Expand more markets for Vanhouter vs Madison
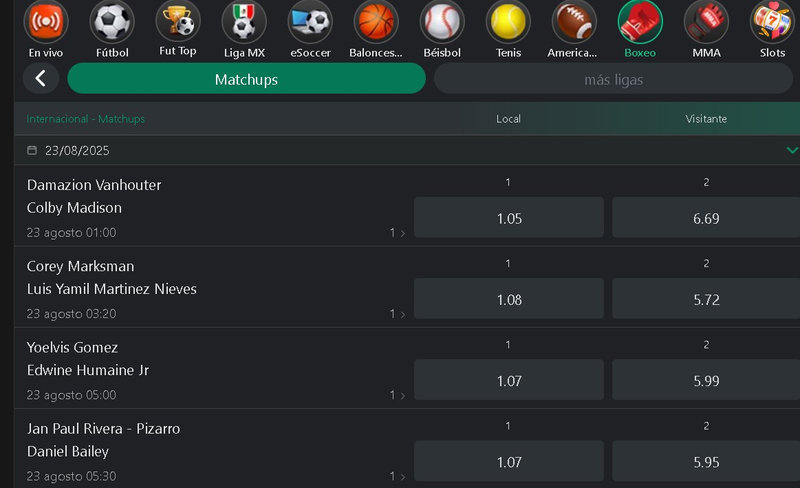This screenshot has width=800, height=488. click(397, 233)
